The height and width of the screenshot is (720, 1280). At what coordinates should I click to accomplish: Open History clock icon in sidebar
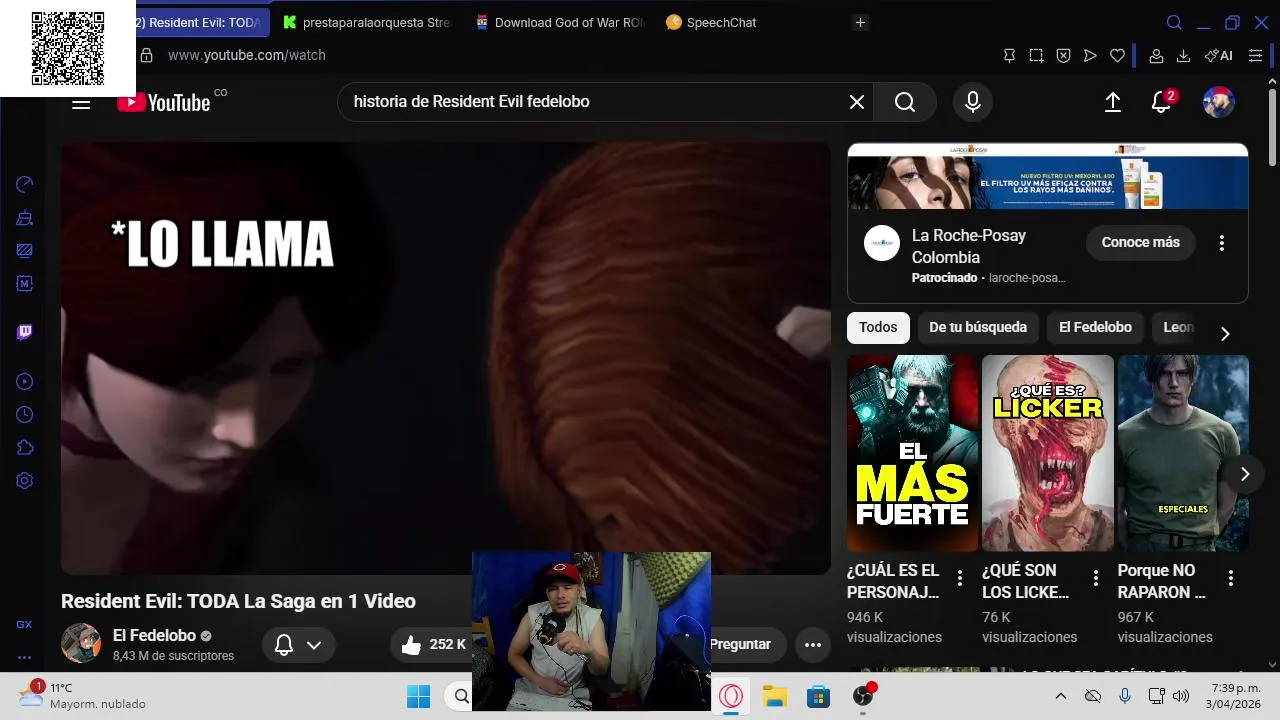[x=25, y=414]
